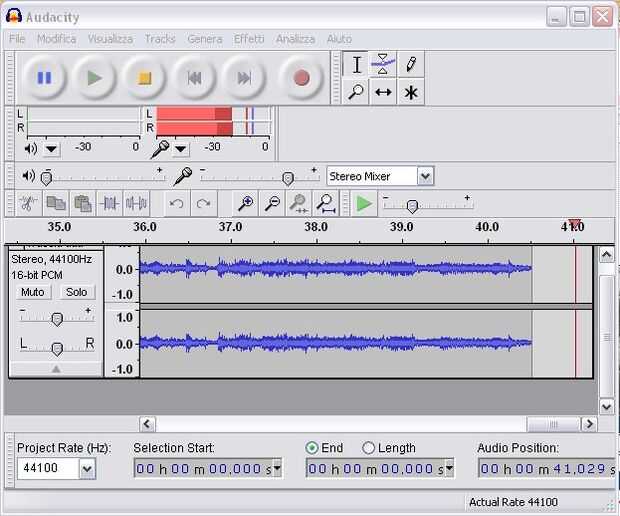Screen dimensions: 620x516
Task: Open the Tracks menu
Action: click(160, 39)
